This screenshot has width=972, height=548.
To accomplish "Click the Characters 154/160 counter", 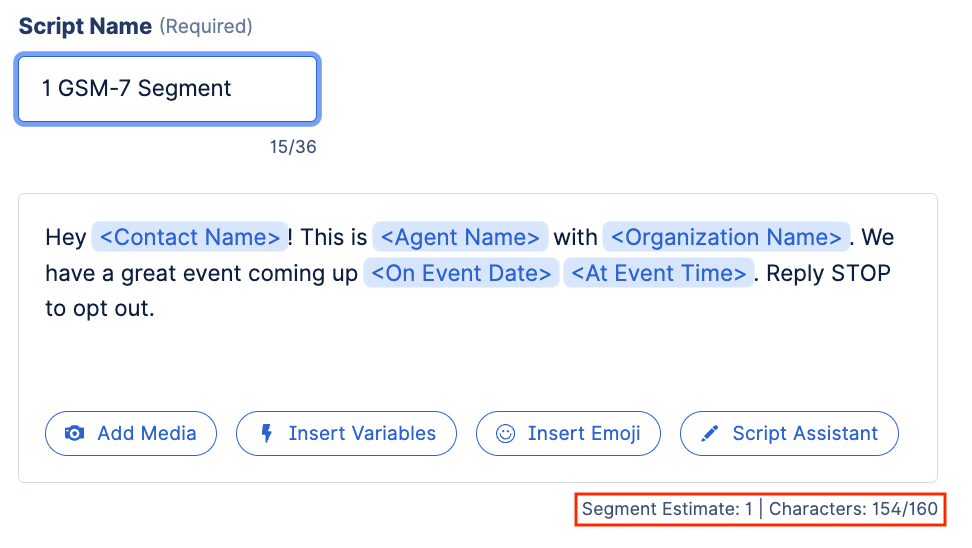I will click(853, 509).
